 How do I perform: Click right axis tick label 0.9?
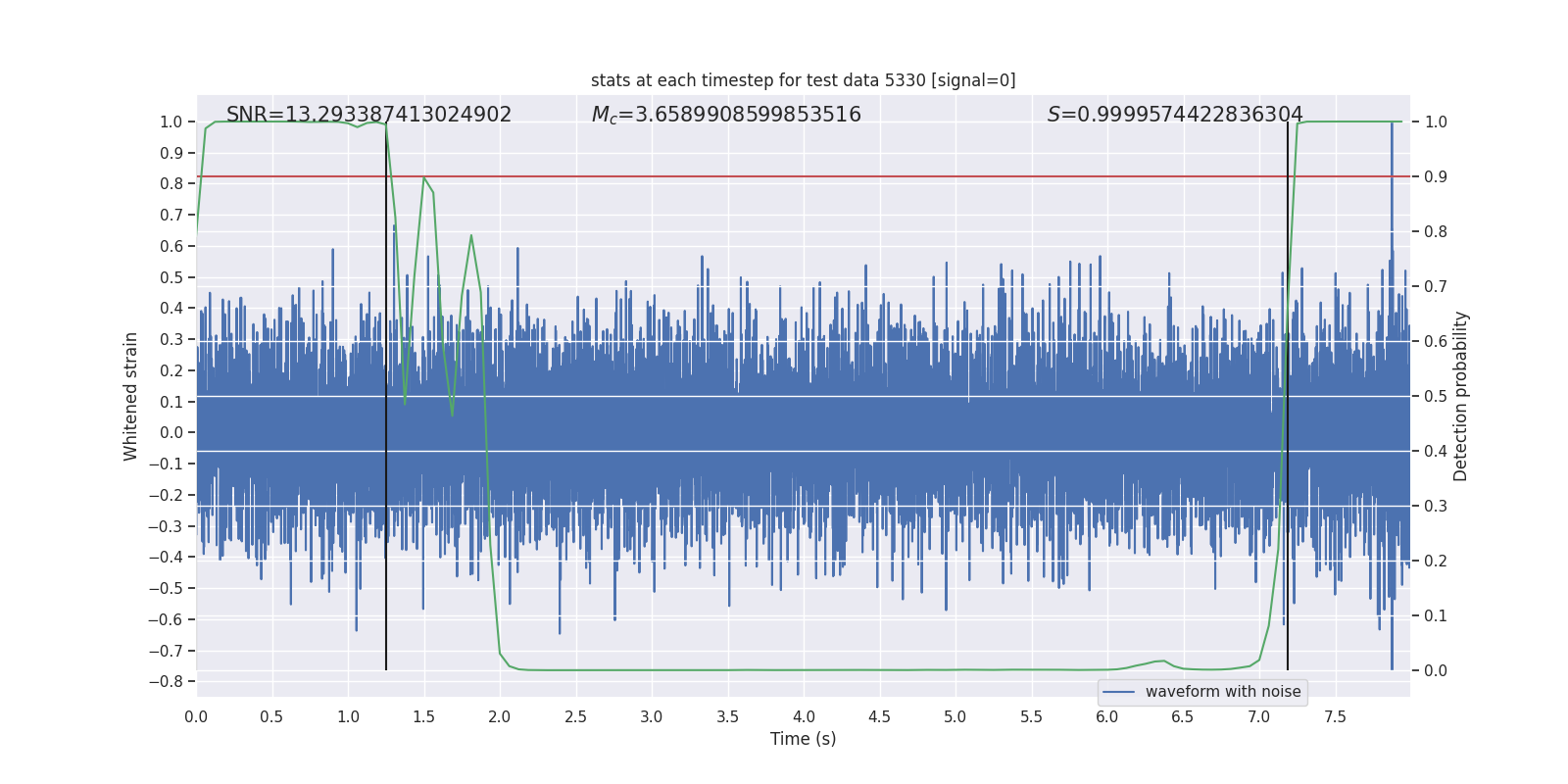[1436, 177]
